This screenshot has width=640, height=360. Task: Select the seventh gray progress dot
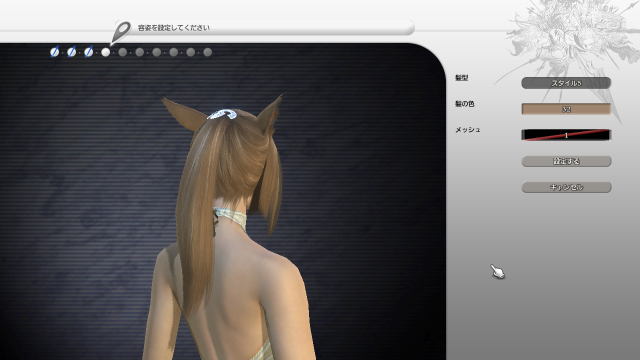tap(157, 52)
